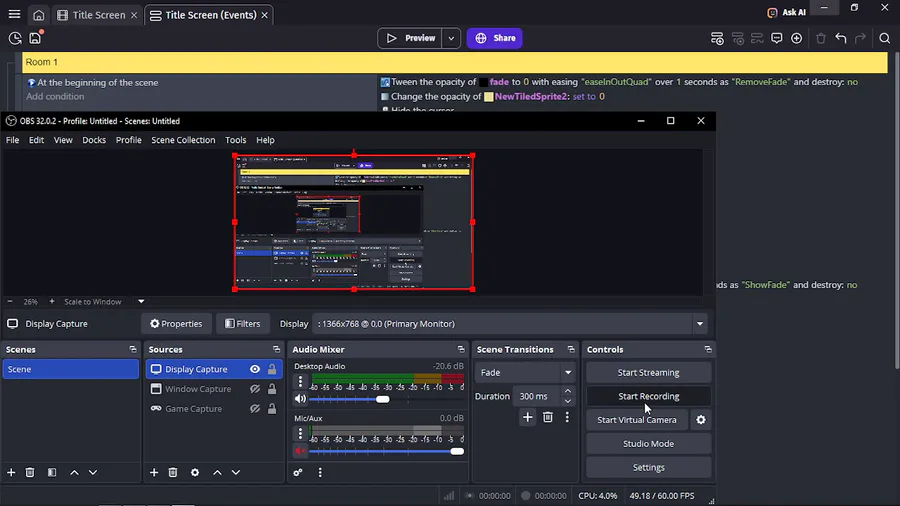Move scene up arrow
900x506 pixels.
pos(74,472)
